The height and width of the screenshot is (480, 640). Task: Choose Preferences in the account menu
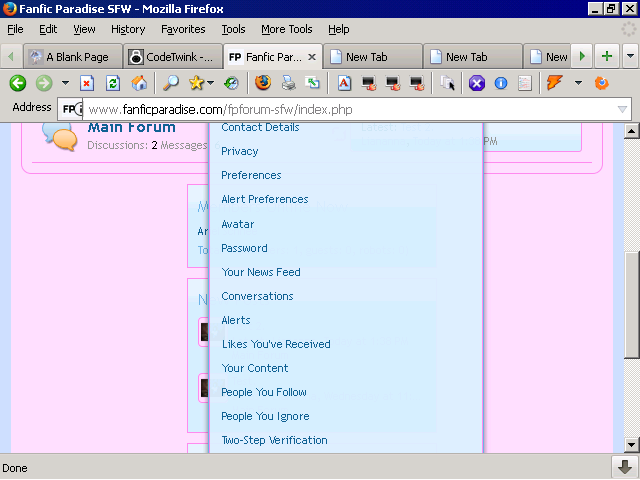251,175
